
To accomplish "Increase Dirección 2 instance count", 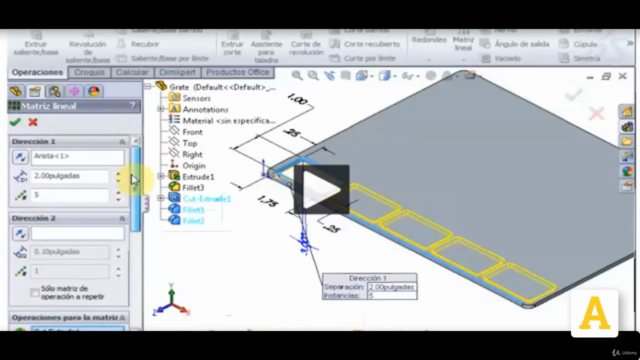I will click(x=118, y=269).
